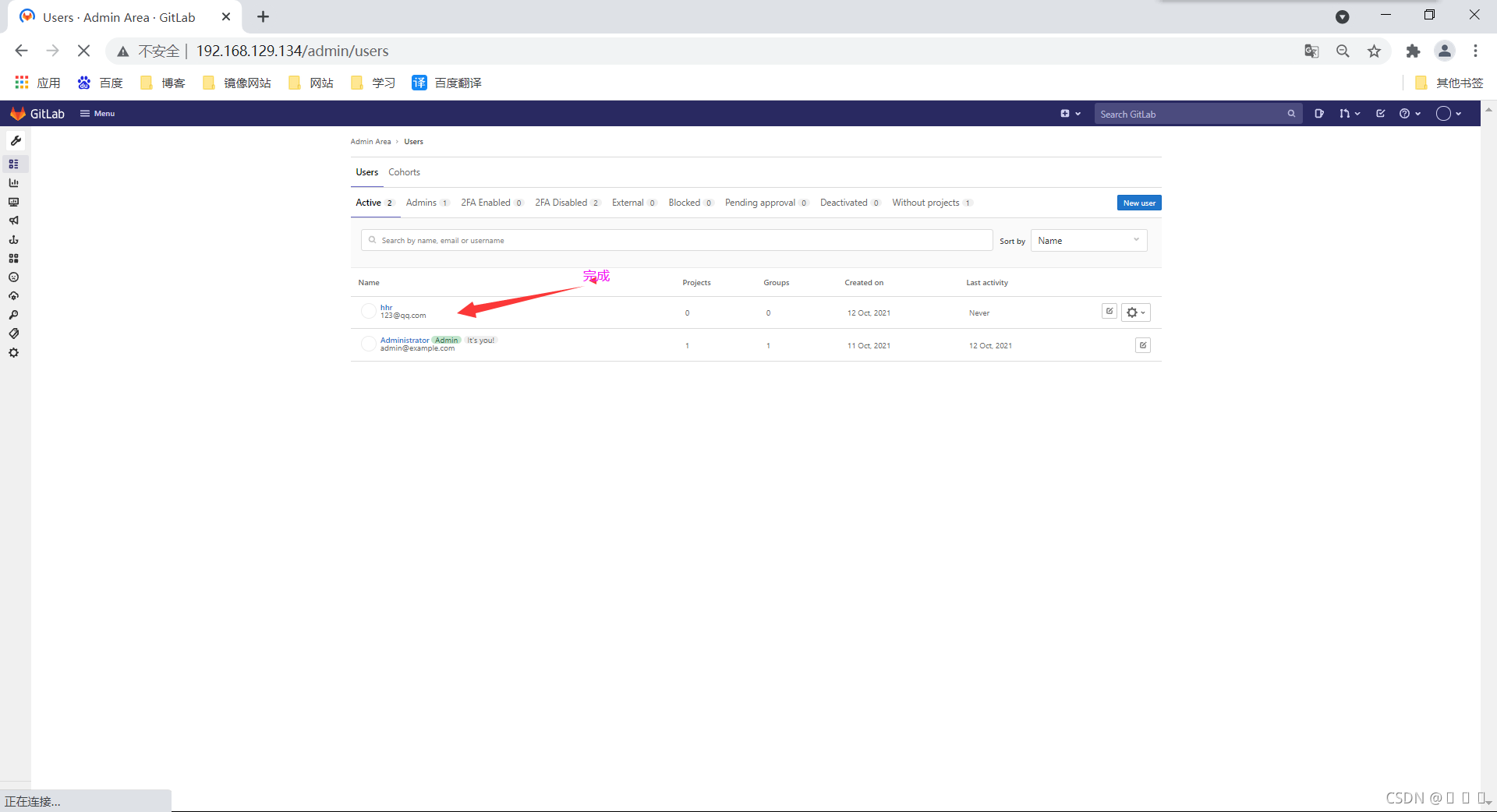The height and width of the screenshot is (812, 1497).
Task: Edit Administrator user with the pencil icon
Action: point(1142,345)
